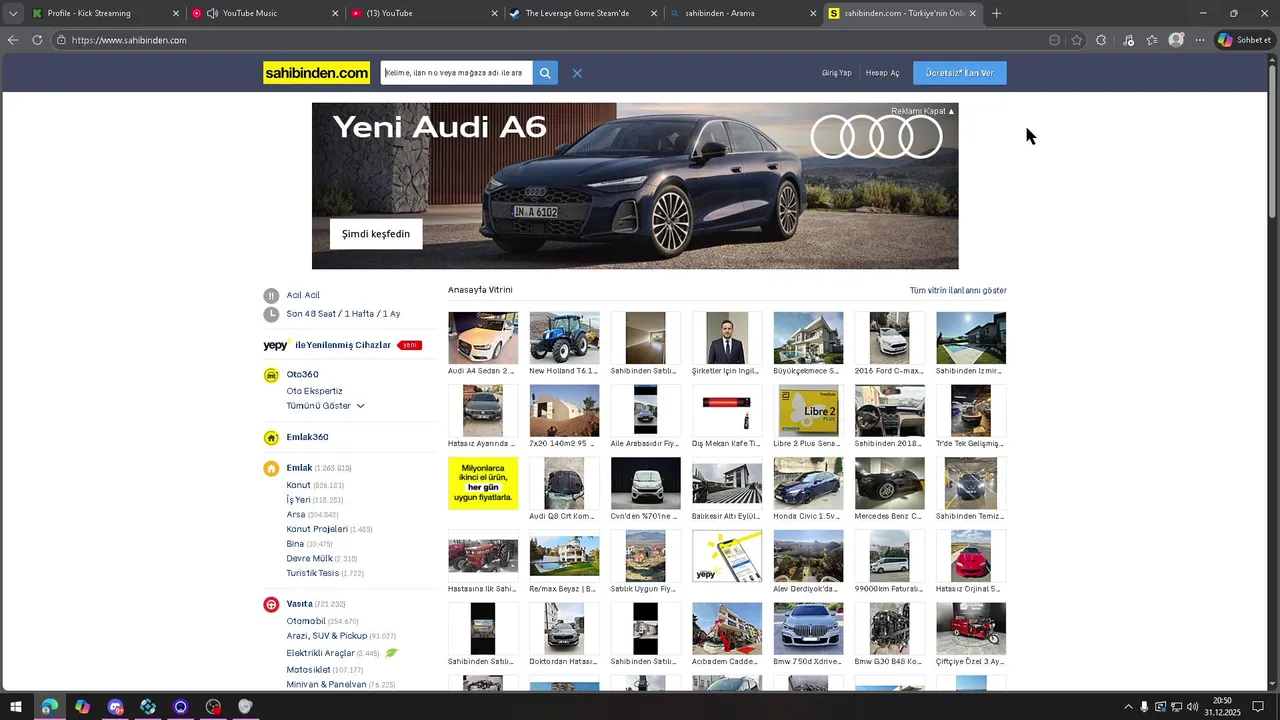Open the Turistik Tesis category link

(x=312, y=573)
